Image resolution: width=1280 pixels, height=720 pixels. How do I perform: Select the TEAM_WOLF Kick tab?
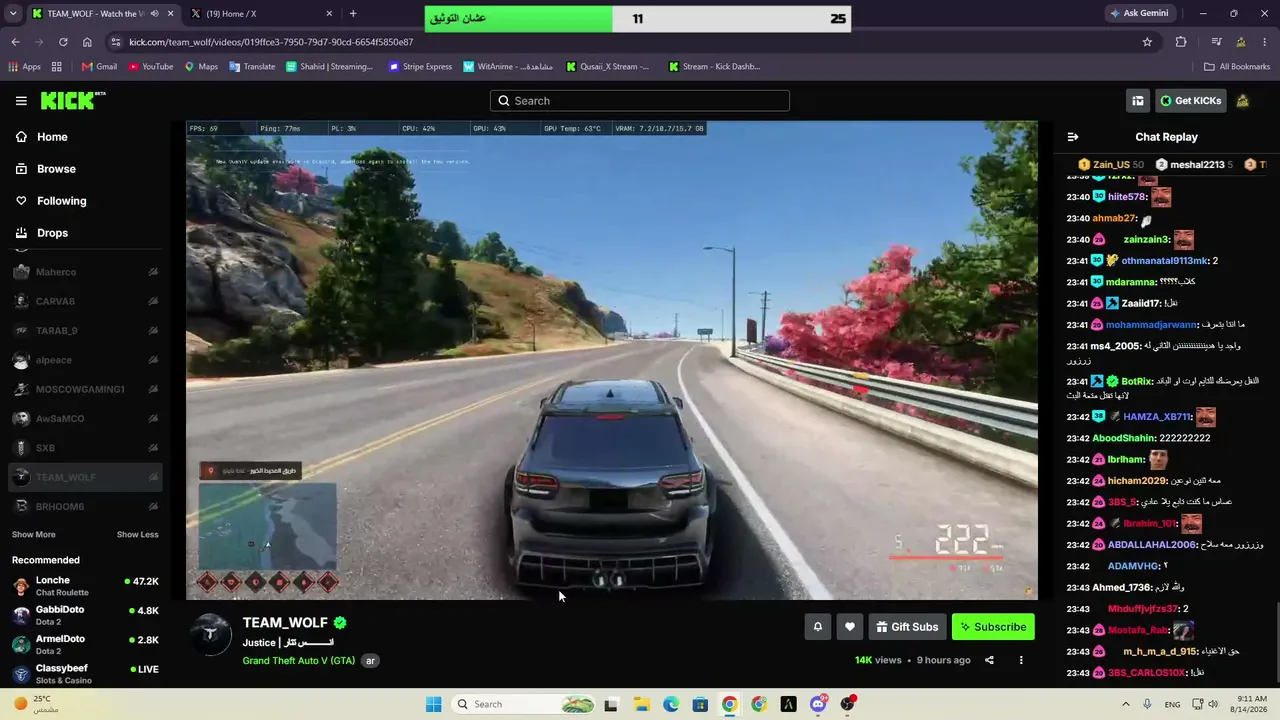pyautogui.click(x=102, y=14)
